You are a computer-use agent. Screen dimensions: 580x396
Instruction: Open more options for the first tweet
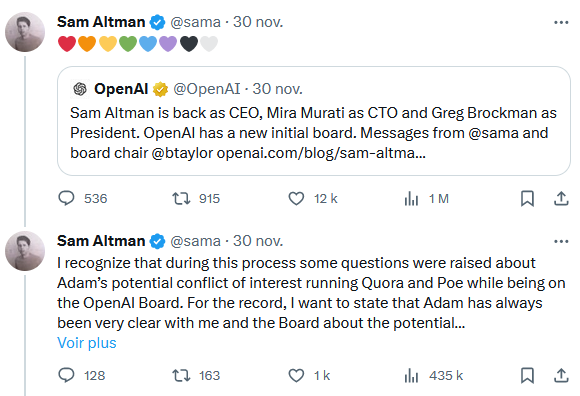tap(561, 23)
